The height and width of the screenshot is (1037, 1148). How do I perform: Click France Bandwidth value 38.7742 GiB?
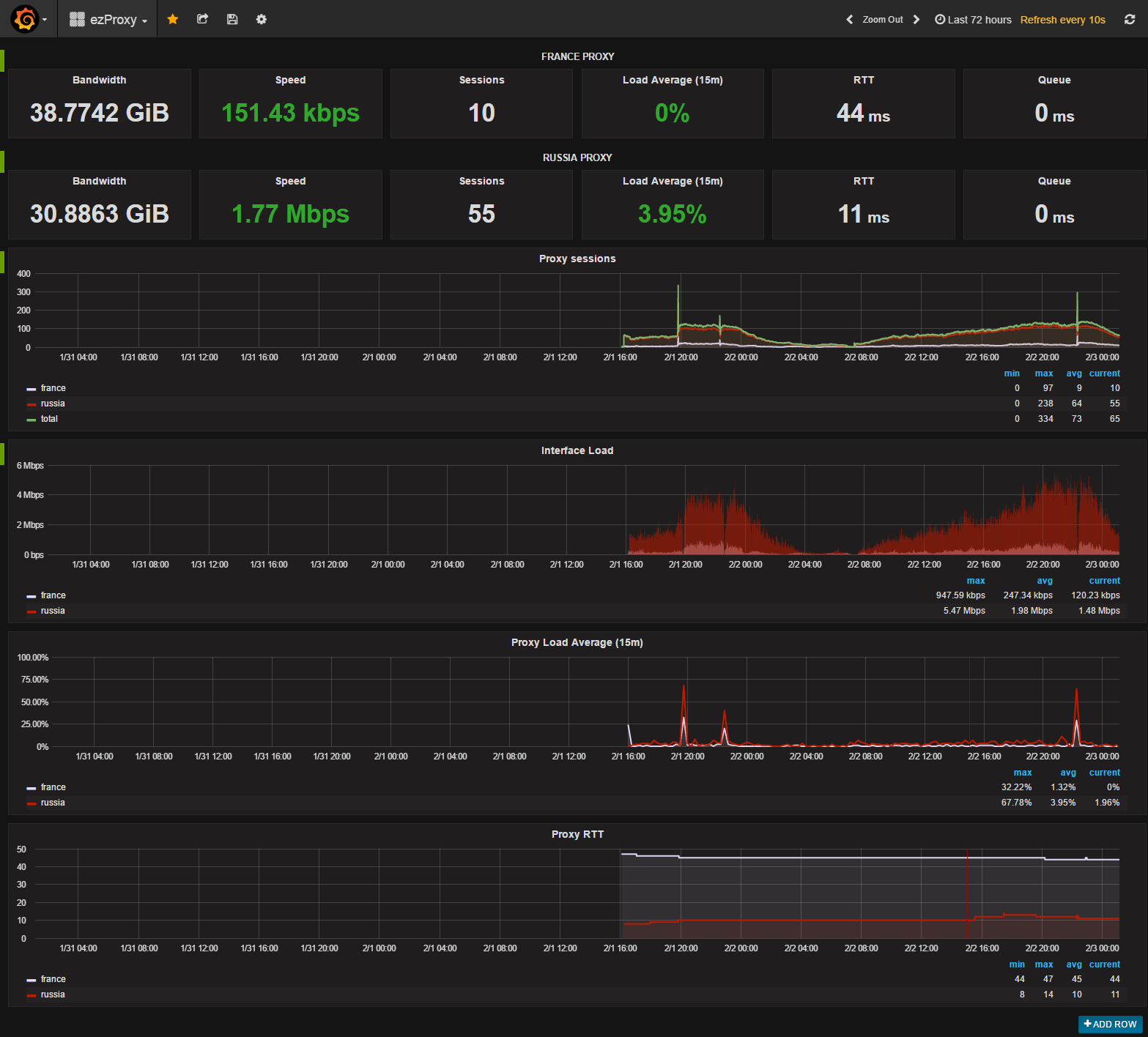(100, 113)
